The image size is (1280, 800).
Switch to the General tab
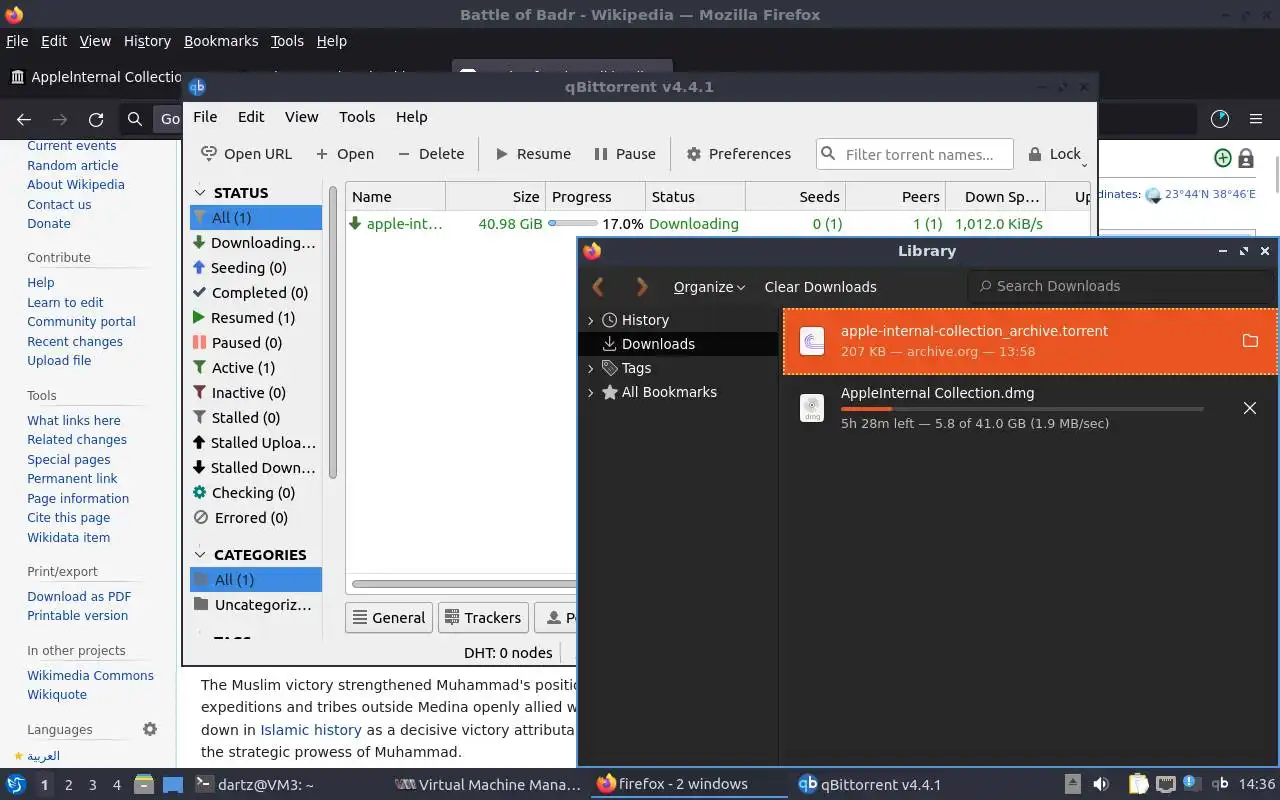387,618
